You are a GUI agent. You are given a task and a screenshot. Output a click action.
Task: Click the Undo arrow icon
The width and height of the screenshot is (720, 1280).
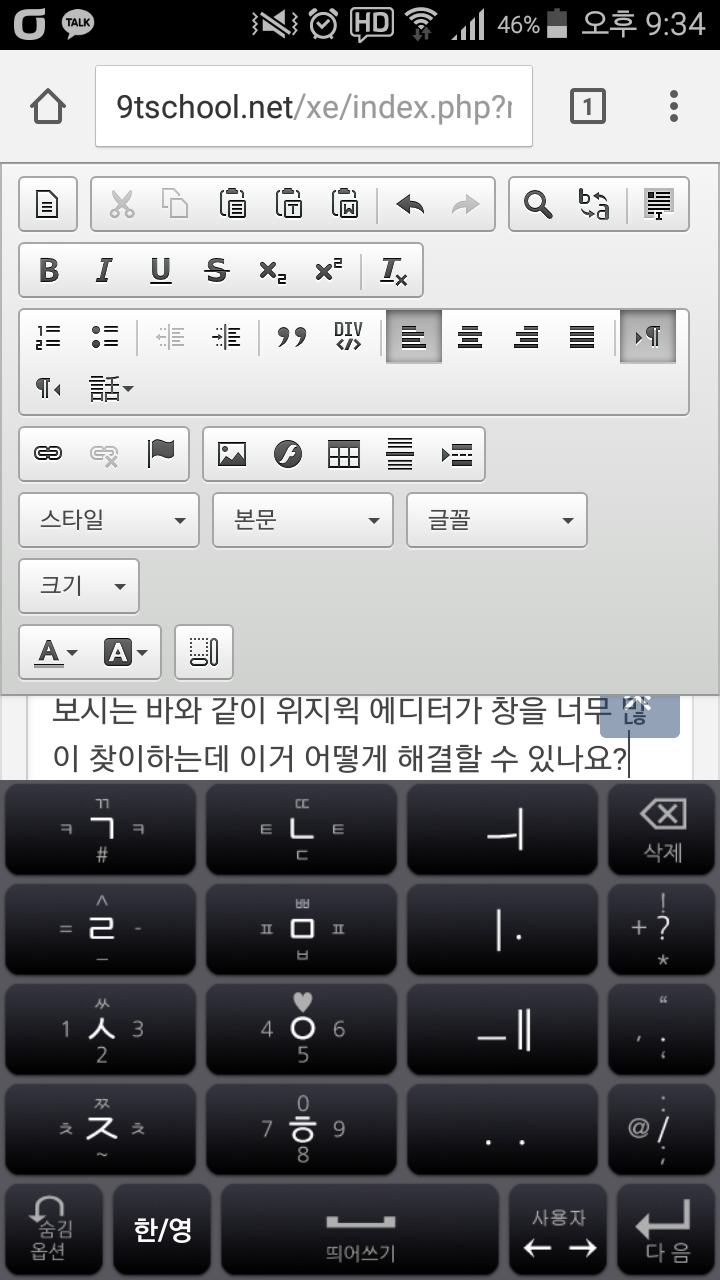pyautogui.click(x=410, y=205)
